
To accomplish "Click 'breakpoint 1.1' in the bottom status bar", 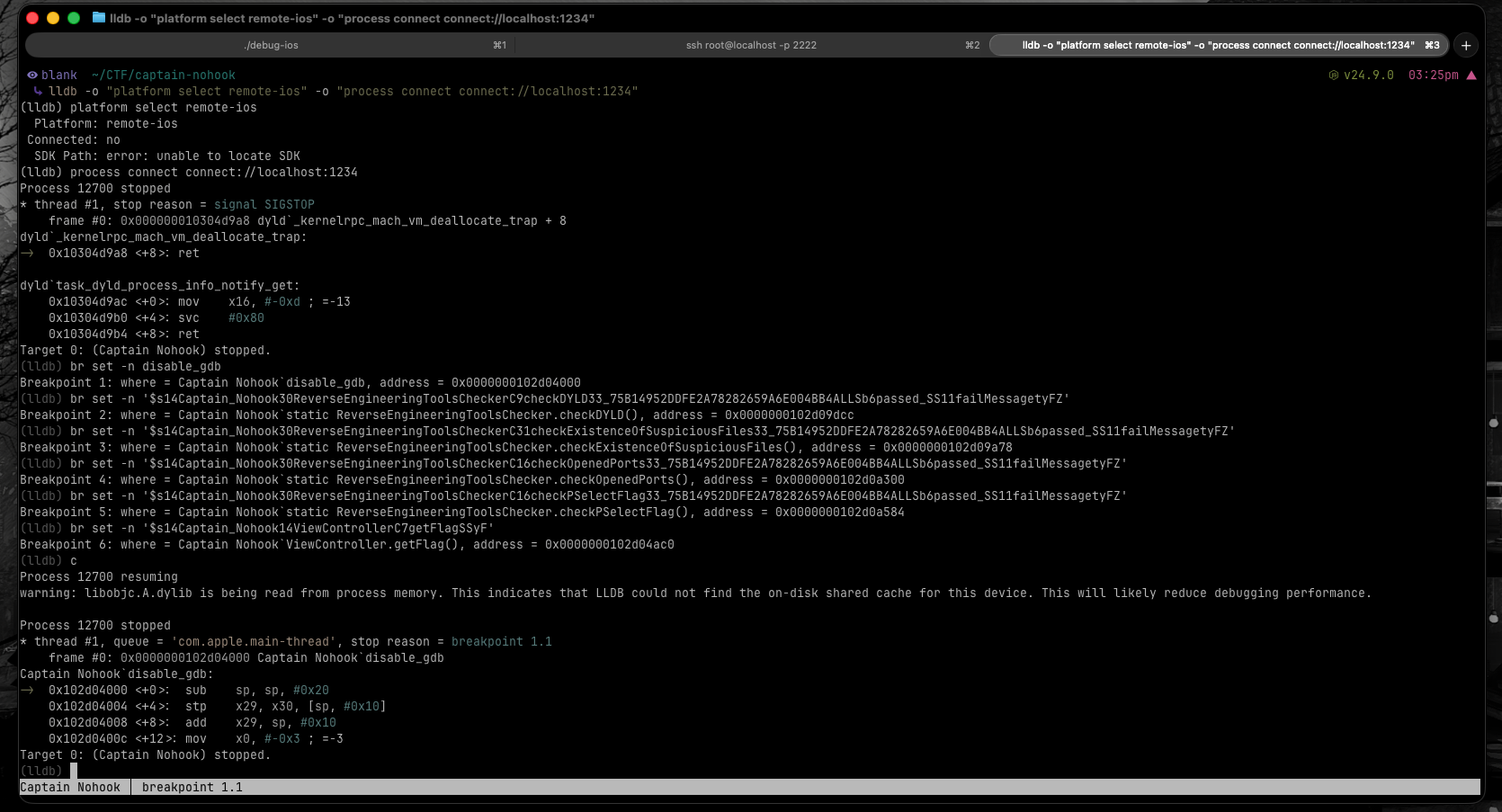I will pos(192,788).
